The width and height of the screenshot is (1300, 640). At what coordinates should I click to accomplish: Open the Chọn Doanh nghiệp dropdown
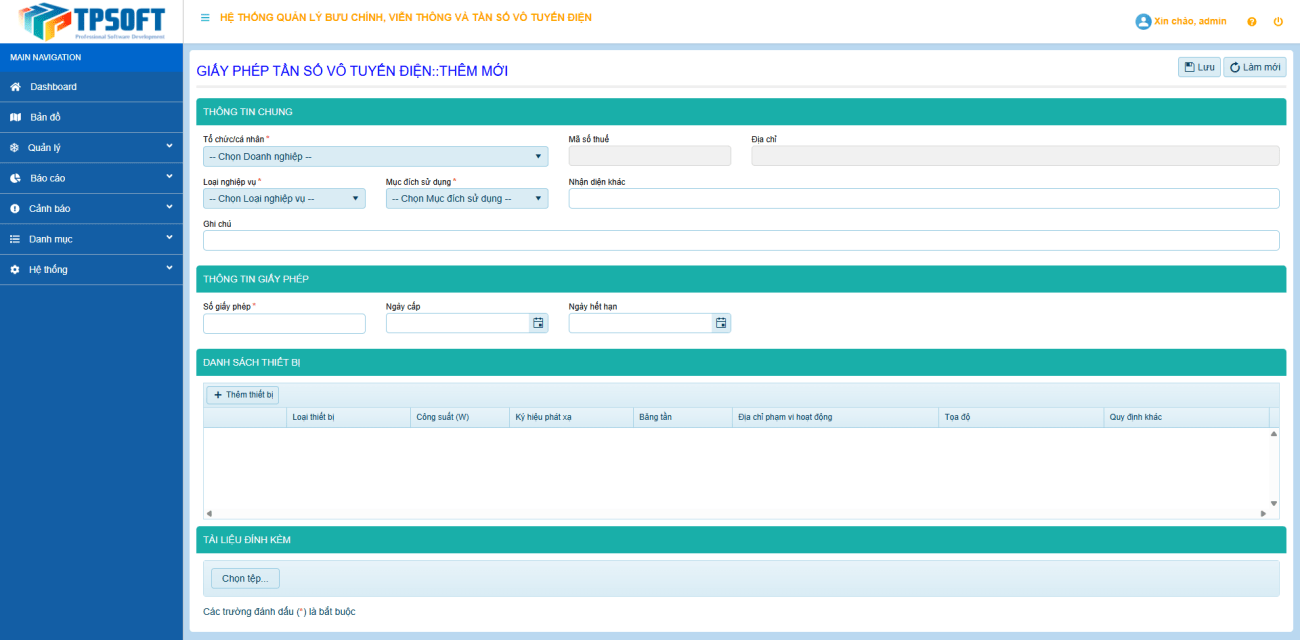pos(375,157)
